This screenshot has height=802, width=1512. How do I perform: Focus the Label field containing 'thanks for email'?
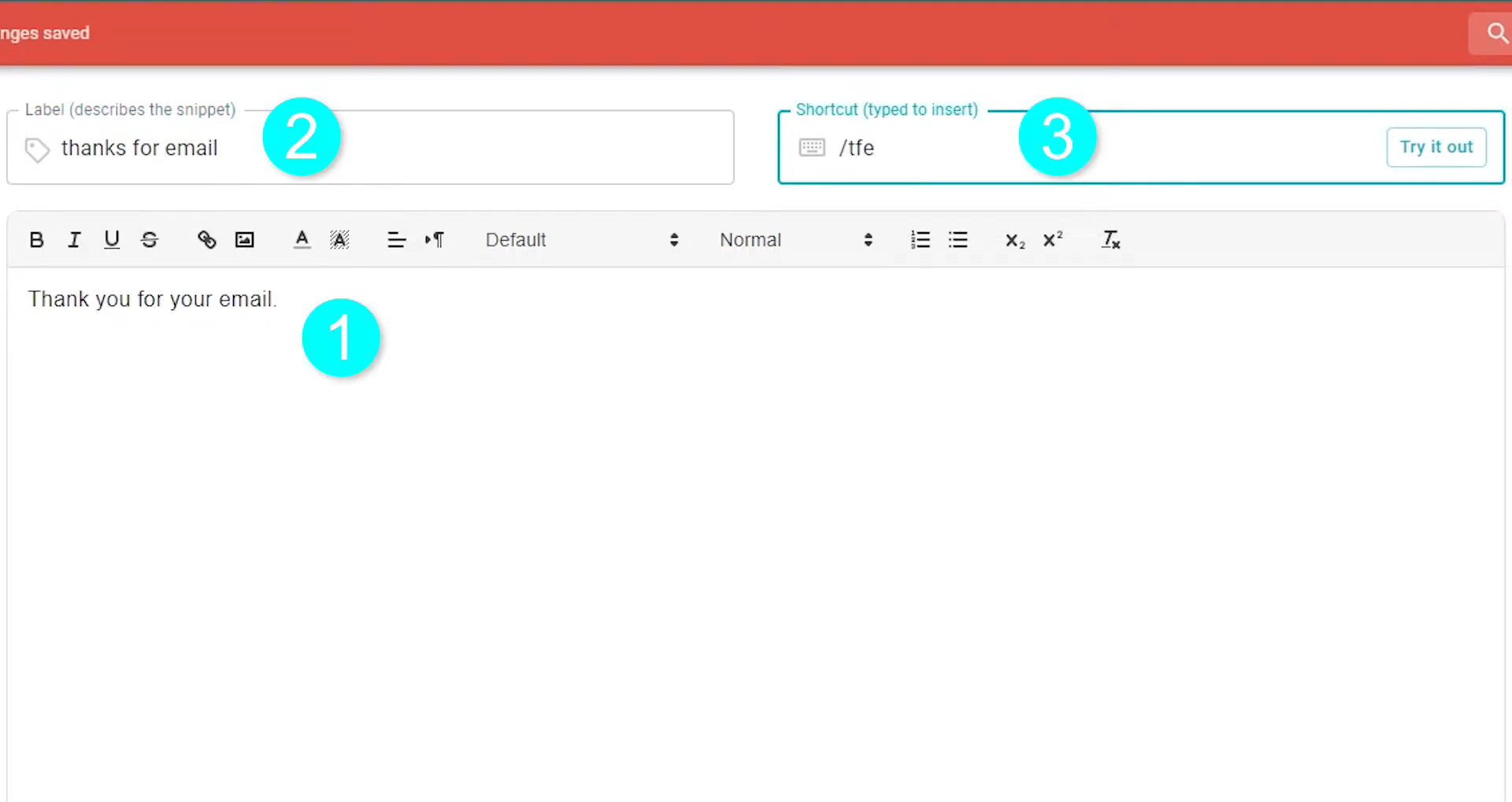370,148
